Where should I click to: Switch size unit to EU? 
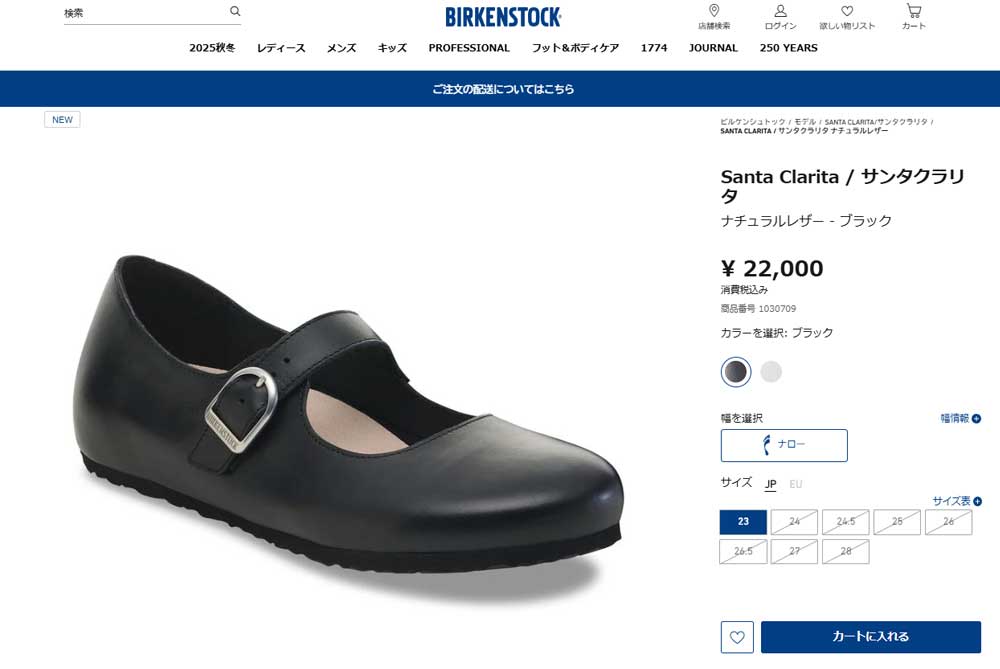click(796, 484)
